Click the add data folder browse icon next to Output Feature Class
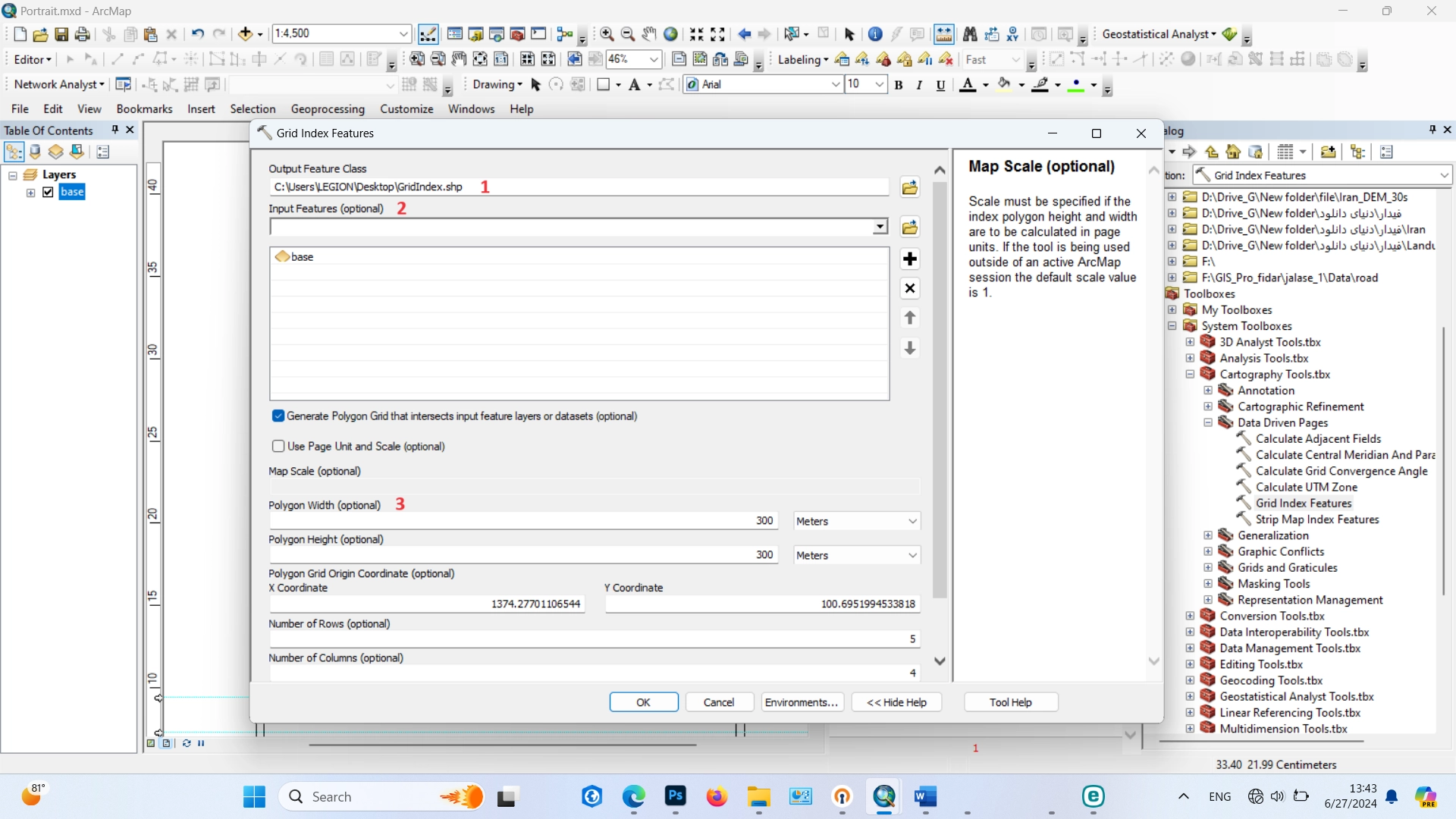 (x=909, y=187)
